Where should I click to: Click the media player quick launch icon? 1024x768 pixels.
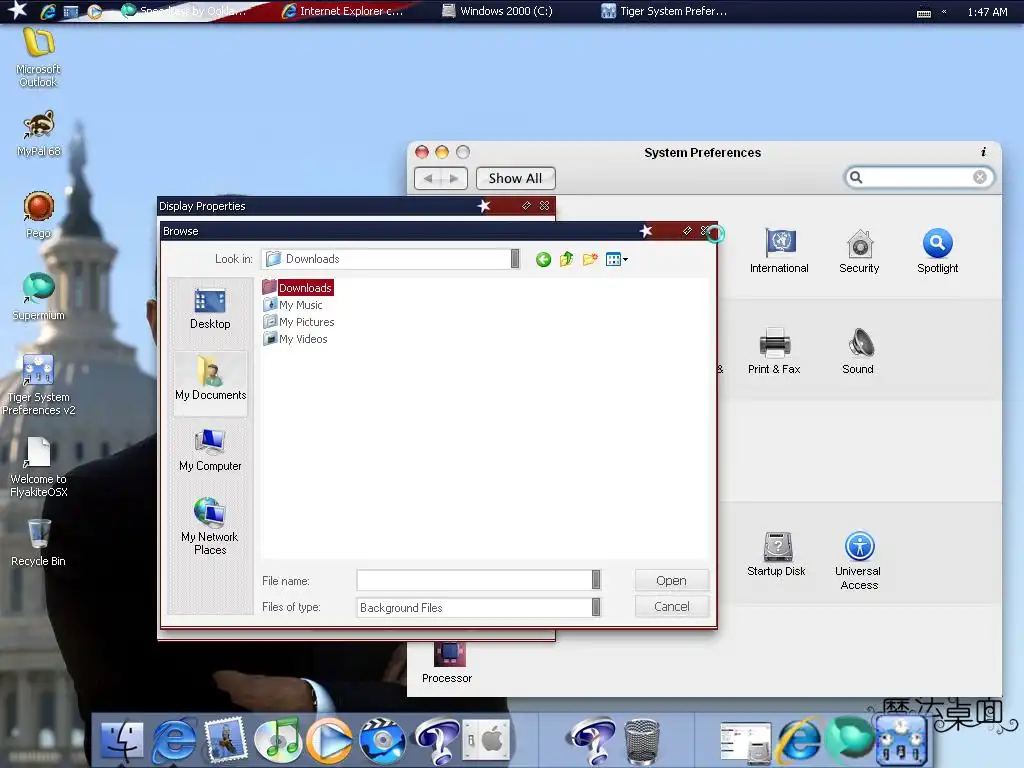coord(95,11)
